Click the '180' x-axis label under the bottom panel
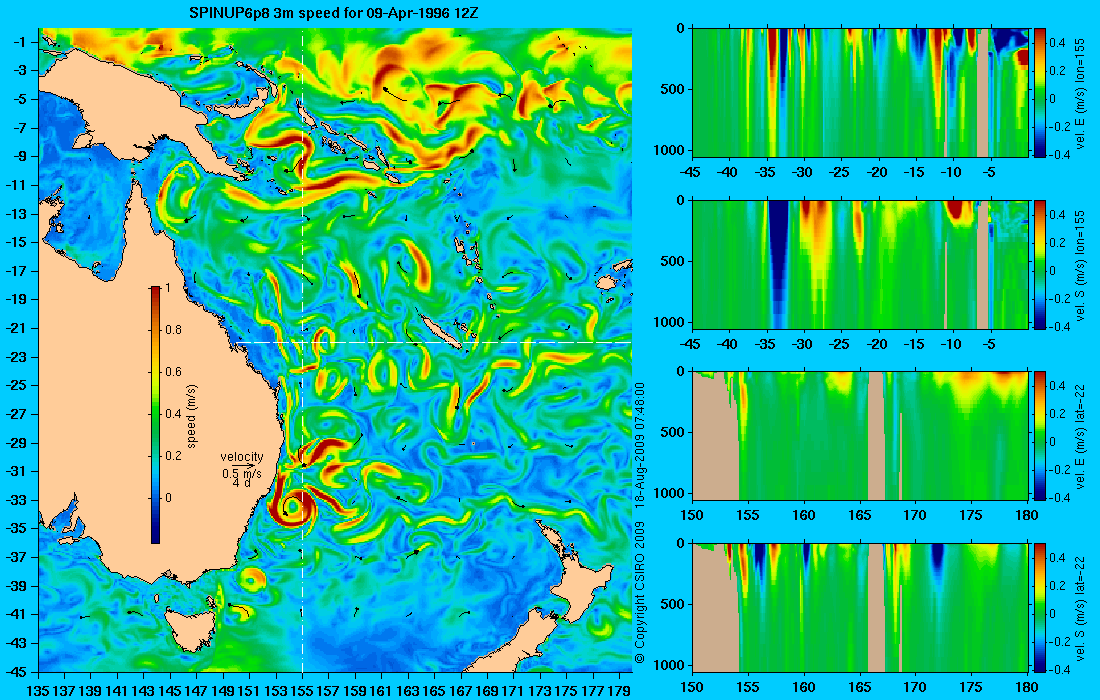Viewport: 1100px width, 700px height. pyautogui.click(x=1027, y=687)
